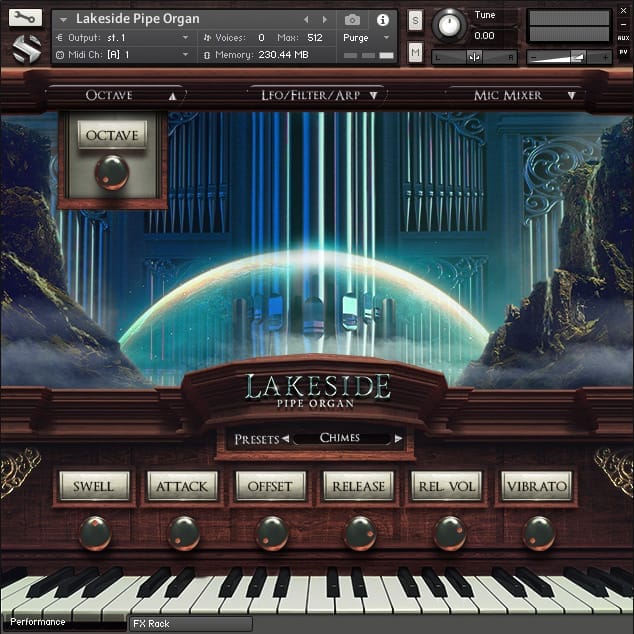
Task: Click the Octave label button
Action: (x=112, y=135)
